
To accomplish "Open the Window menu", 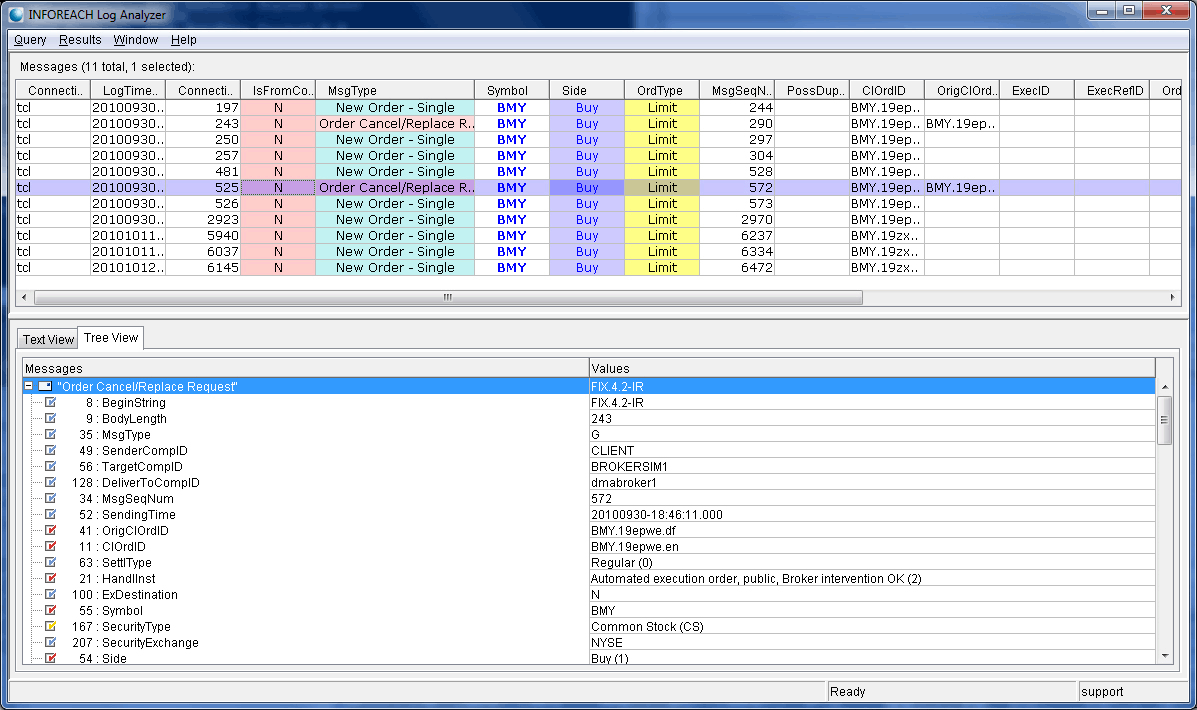I will (135, 40).
